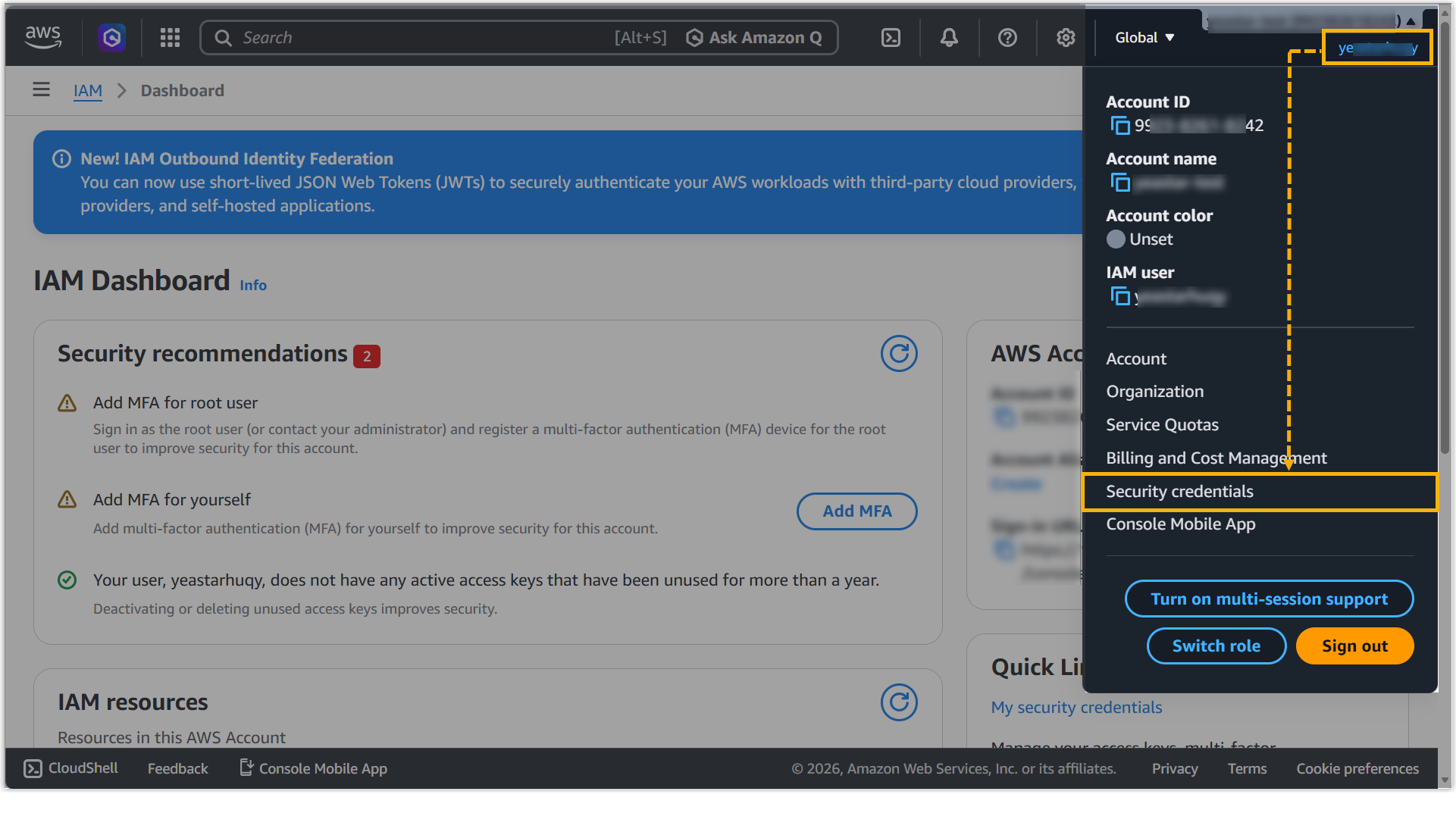Click the 'Add MFA for root user' text
1456x816 pixels.
pos(175,403)
